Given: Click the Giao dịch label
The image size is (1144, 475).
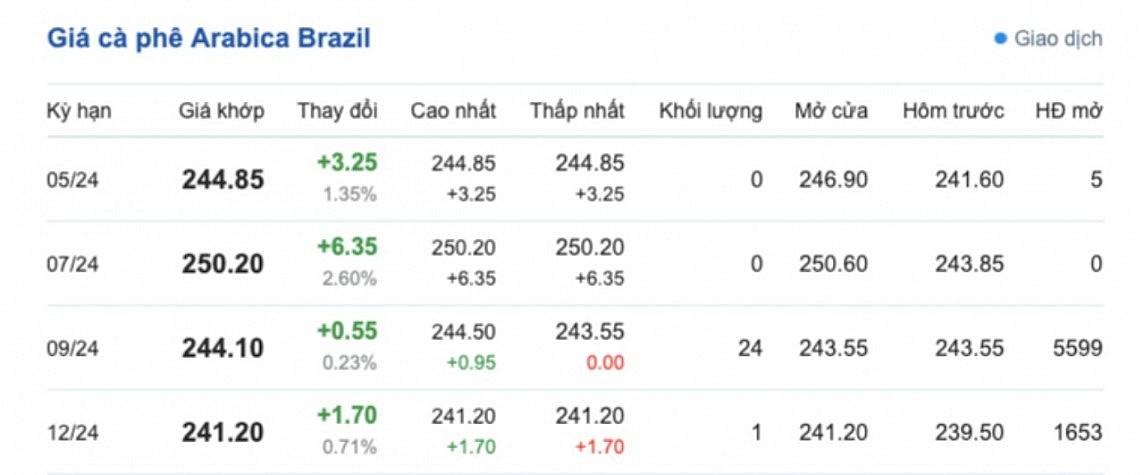Looking at the screenshot, I should coord(1058,39).
